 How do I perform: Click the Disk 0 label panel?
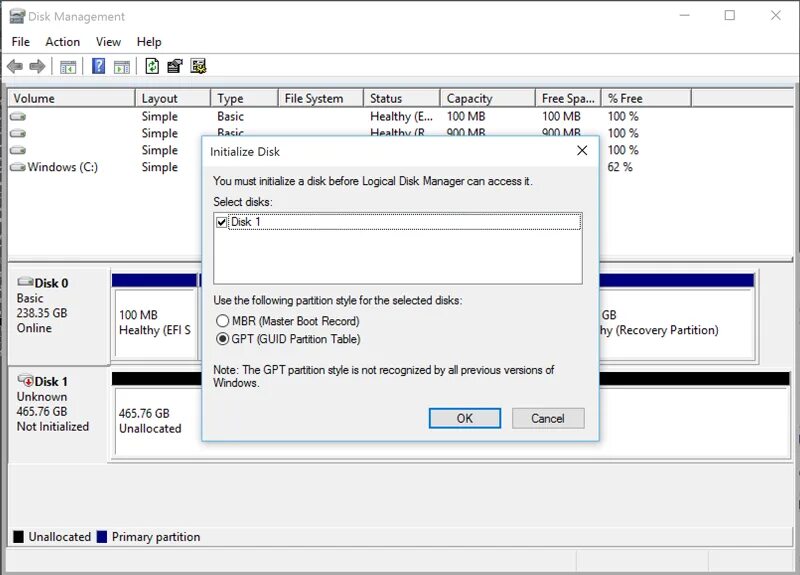point(59,315)
